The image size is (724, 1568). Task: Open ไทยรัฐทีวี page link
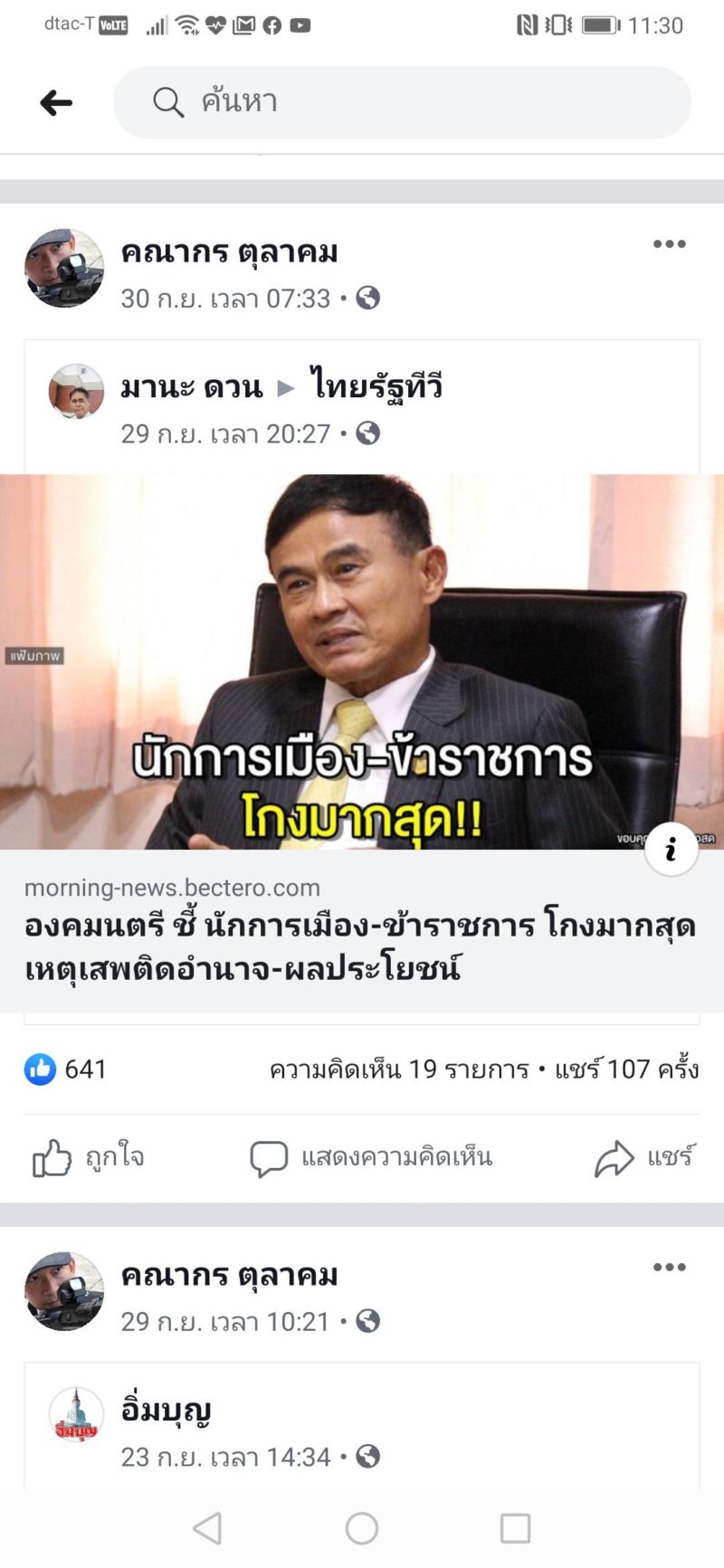click(x=376, y=386)
